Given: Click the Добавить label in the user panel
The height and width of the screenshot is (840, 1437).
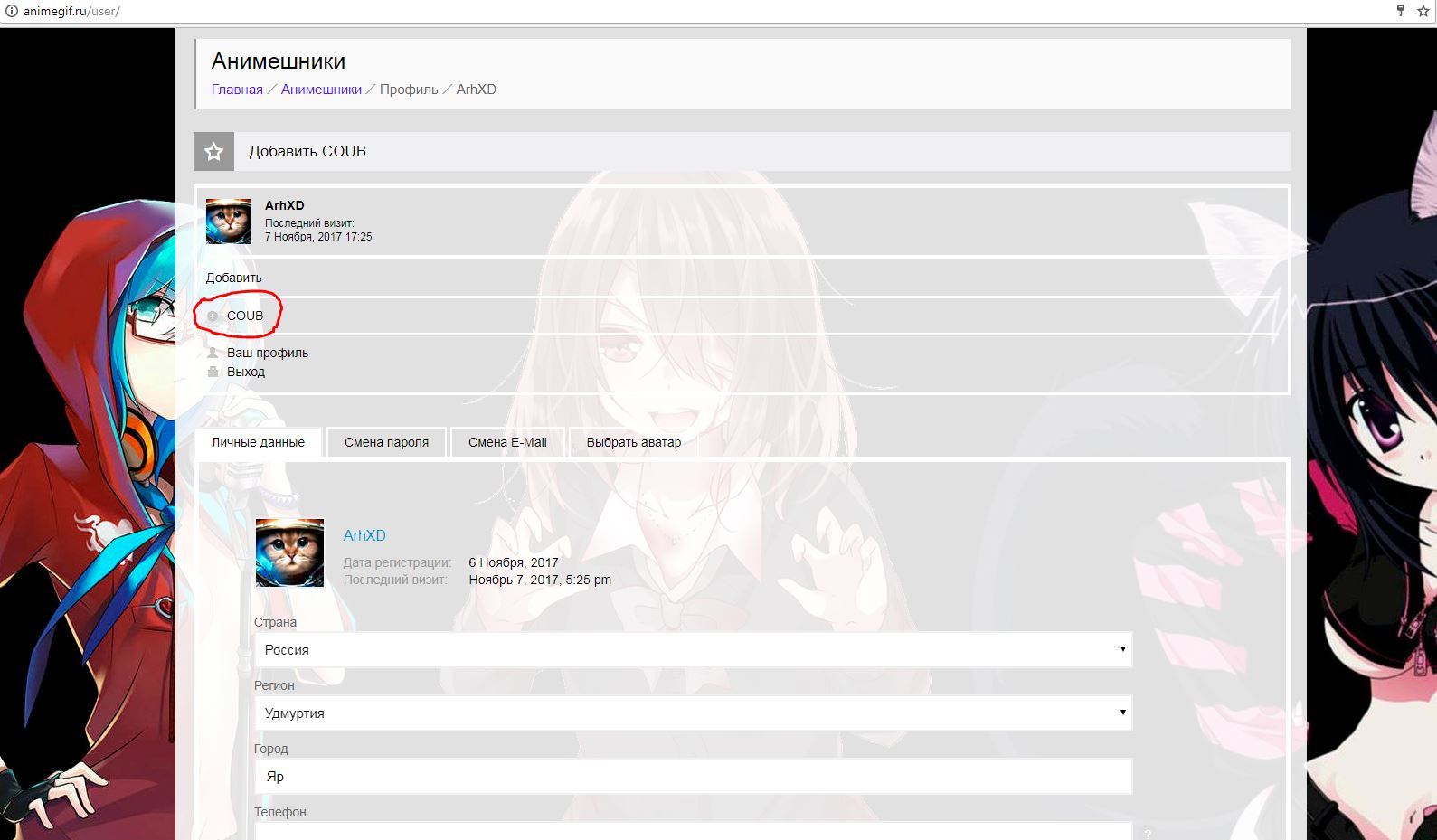Looking at the screenshot, I should pyautogui.click(x=233, y=278).
